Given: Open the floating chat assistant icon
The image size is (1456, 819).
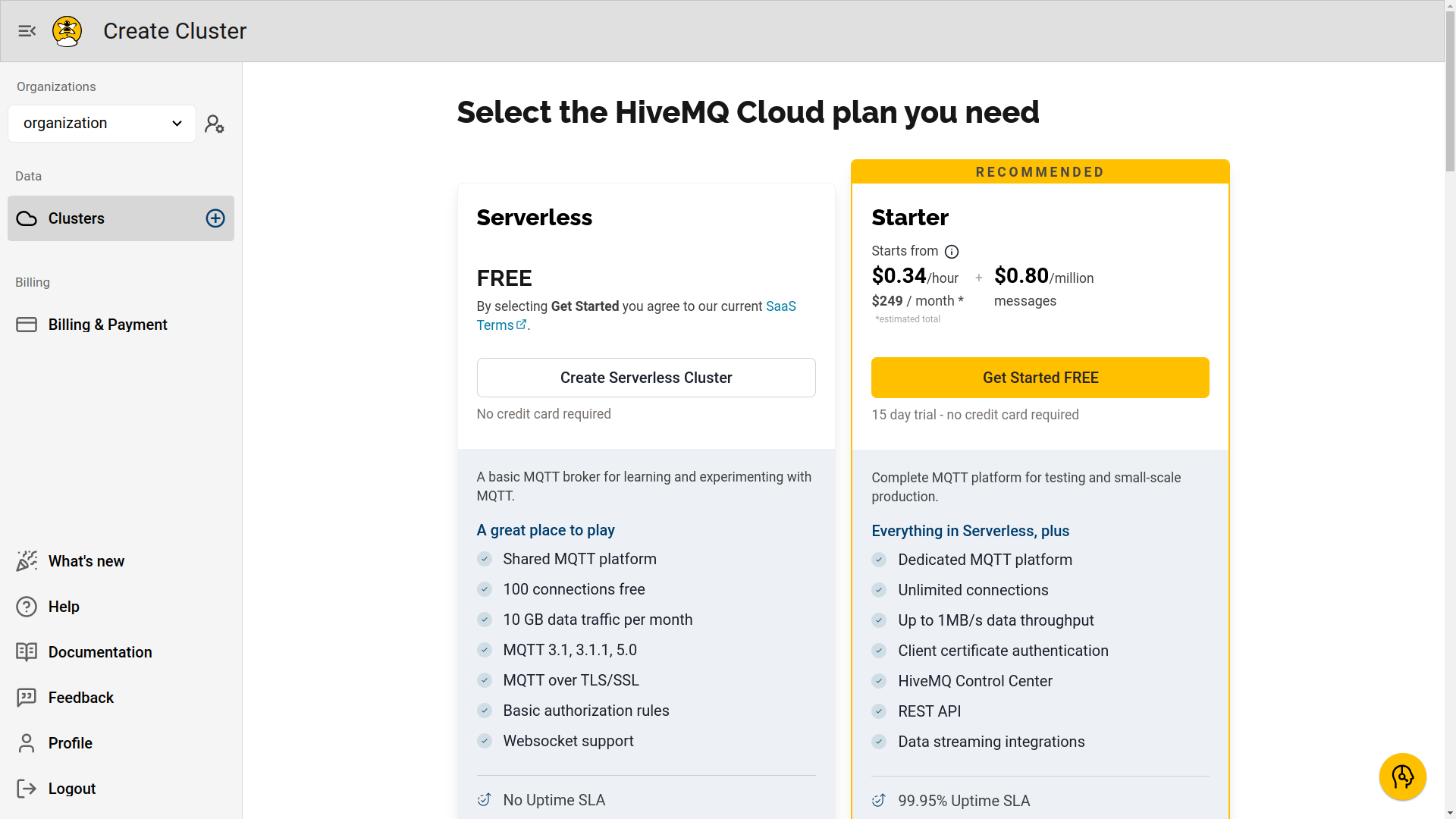Looking at the screenshot, I should click(1402, 777).
